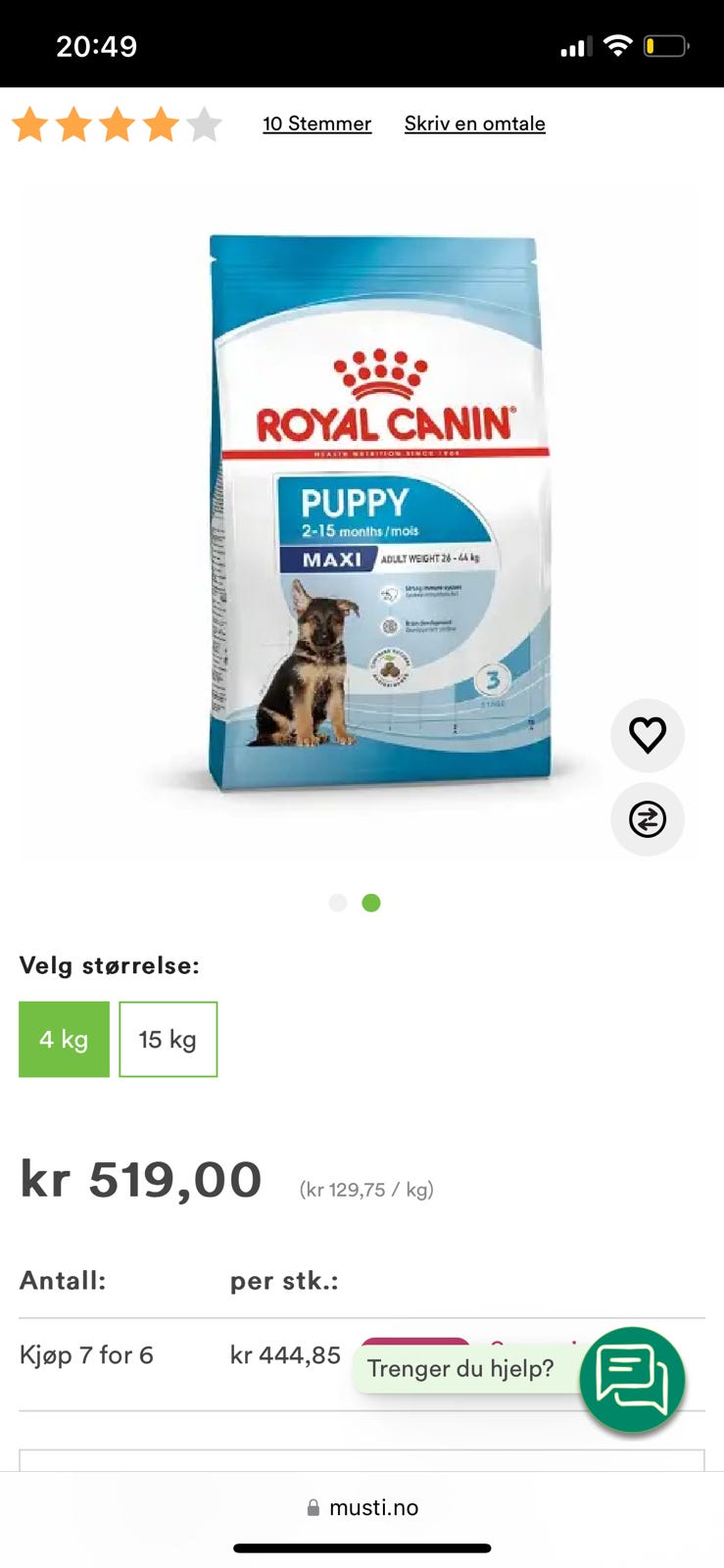This screenshot has width=724, height=1568.
Task: Tap the Royal Canin Puppy product image
Action: (x=377, y=512)
